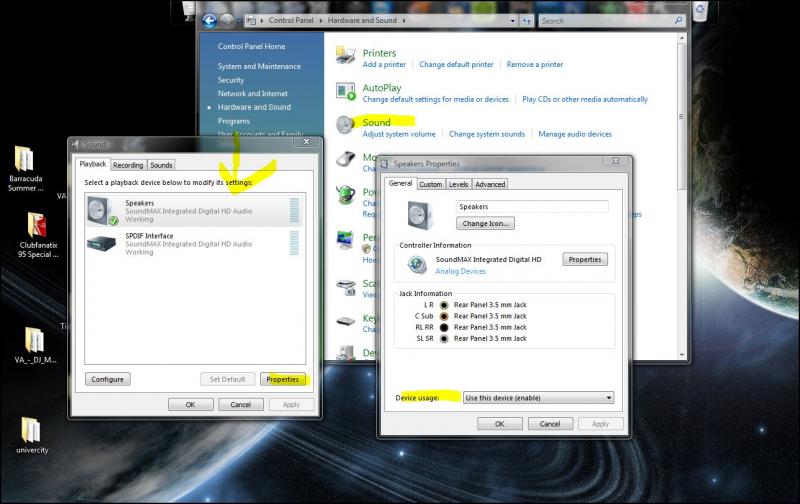Click the SL SR jack indicator icon

pyautogui.click(x=444, y=339)
